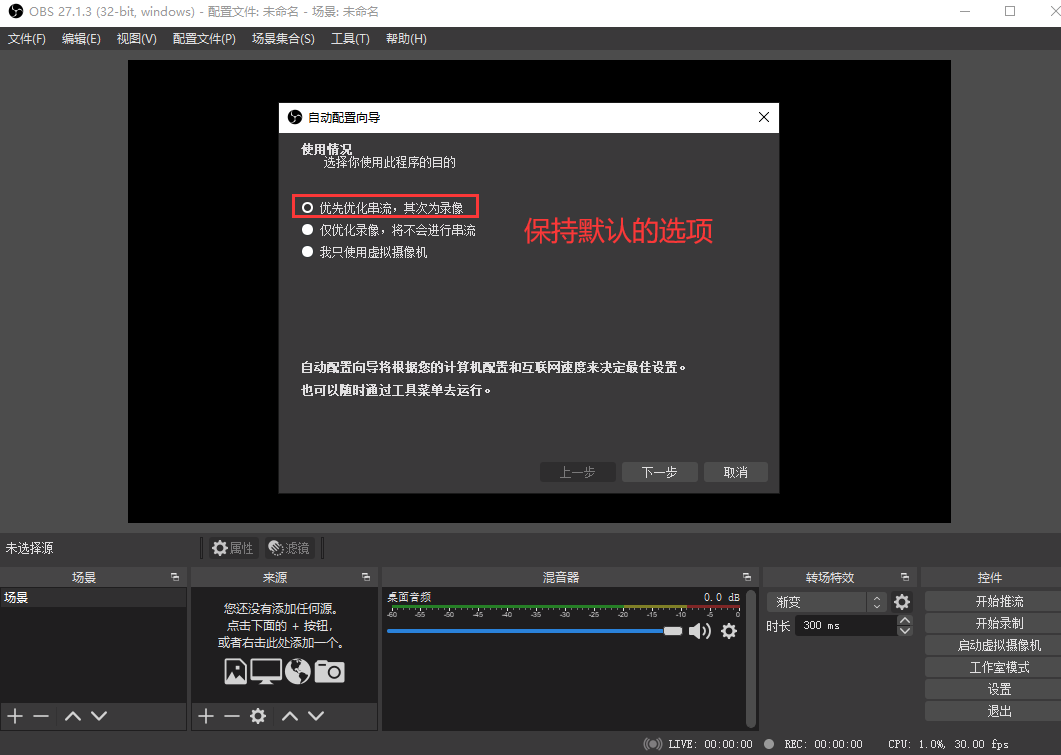The width and height of the screenshot is (1061, 755).
Task: Pop out the 转场特效 dock panel
Action: (905, 577)
